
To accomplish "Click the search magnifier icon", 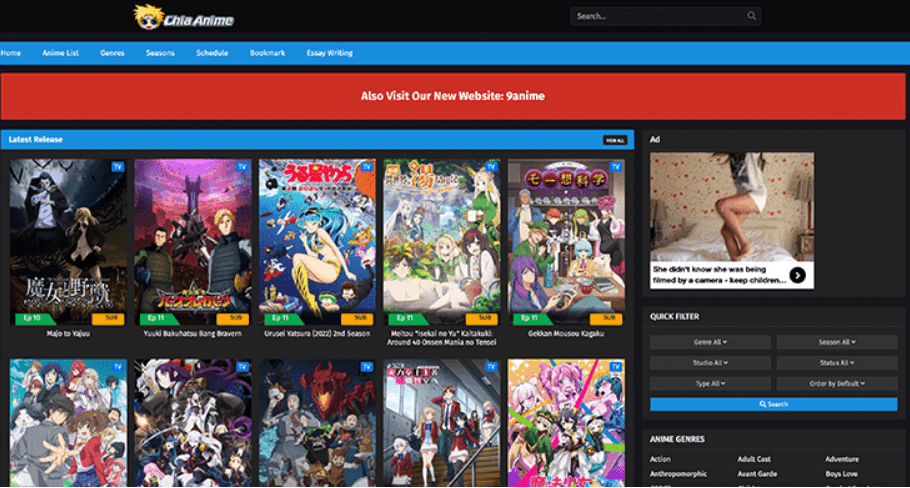I will 752,16.
